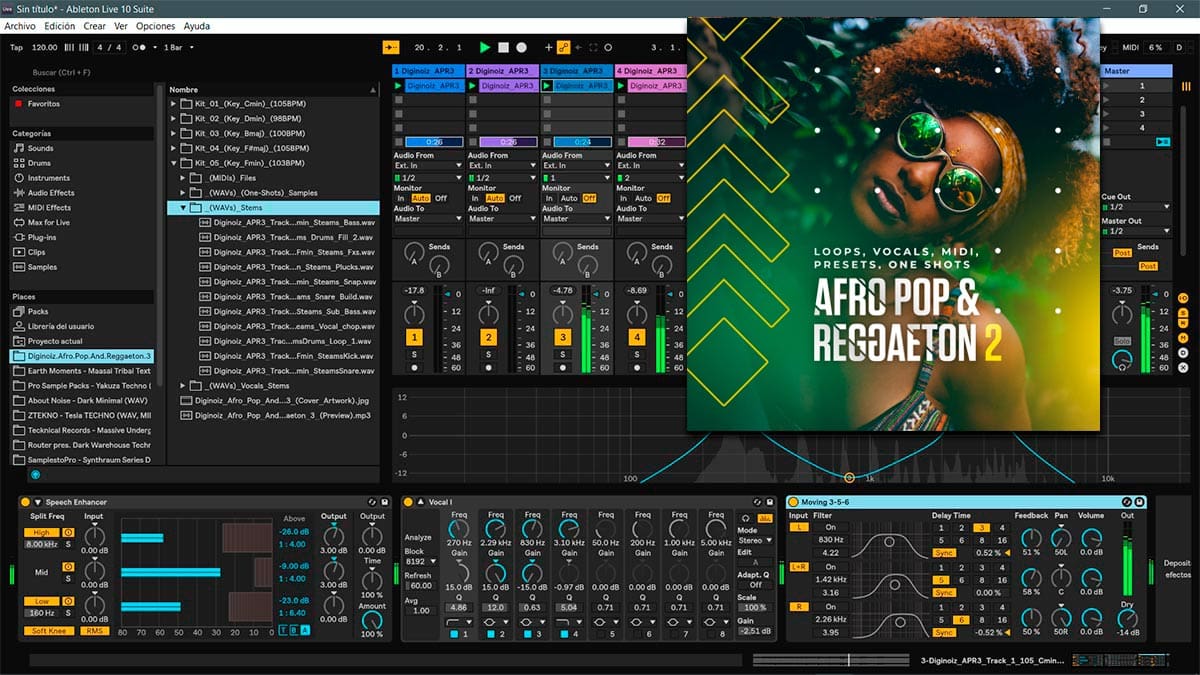Click the Clips category icon
Image resolution: width=1200 pixels, height=675 pixels.
coord(19,252)
